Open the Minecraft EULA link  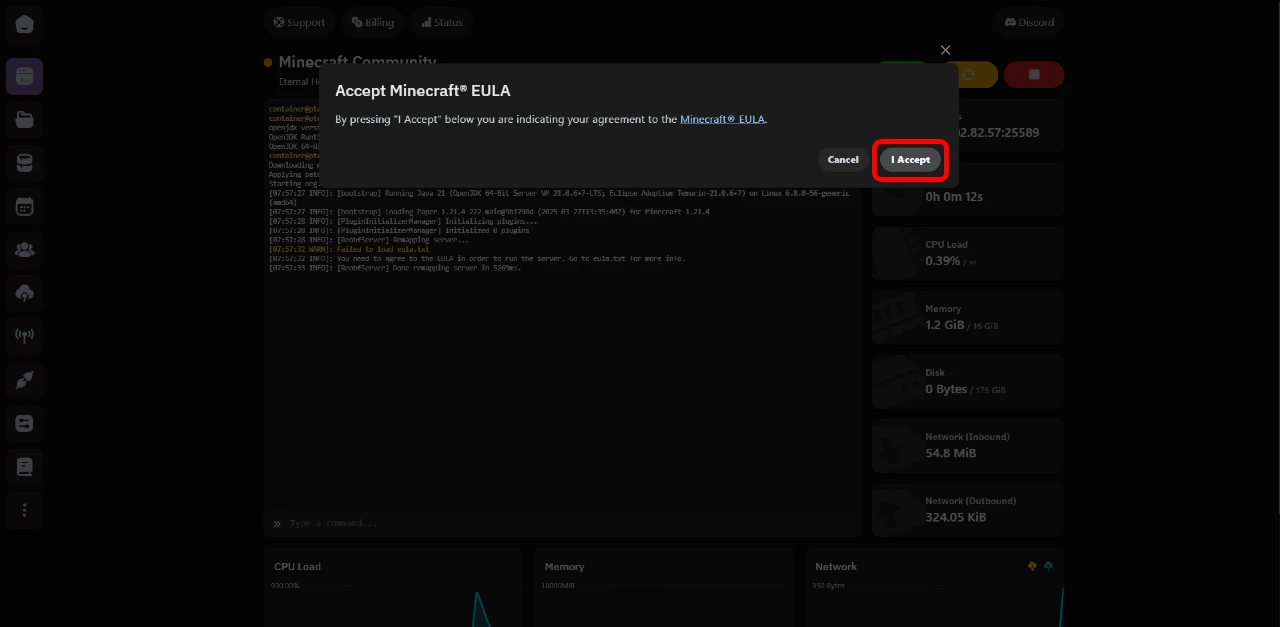tap(722, 119)
